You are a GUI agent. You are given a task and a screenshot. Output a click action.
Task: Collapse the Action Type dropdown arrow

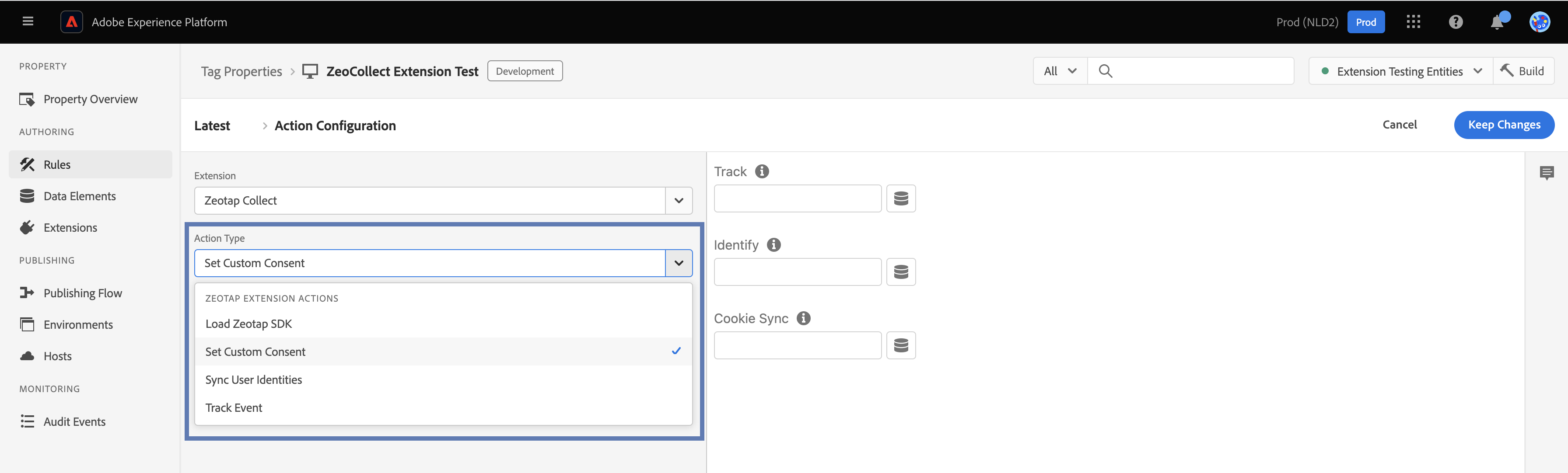click(679, 263)
